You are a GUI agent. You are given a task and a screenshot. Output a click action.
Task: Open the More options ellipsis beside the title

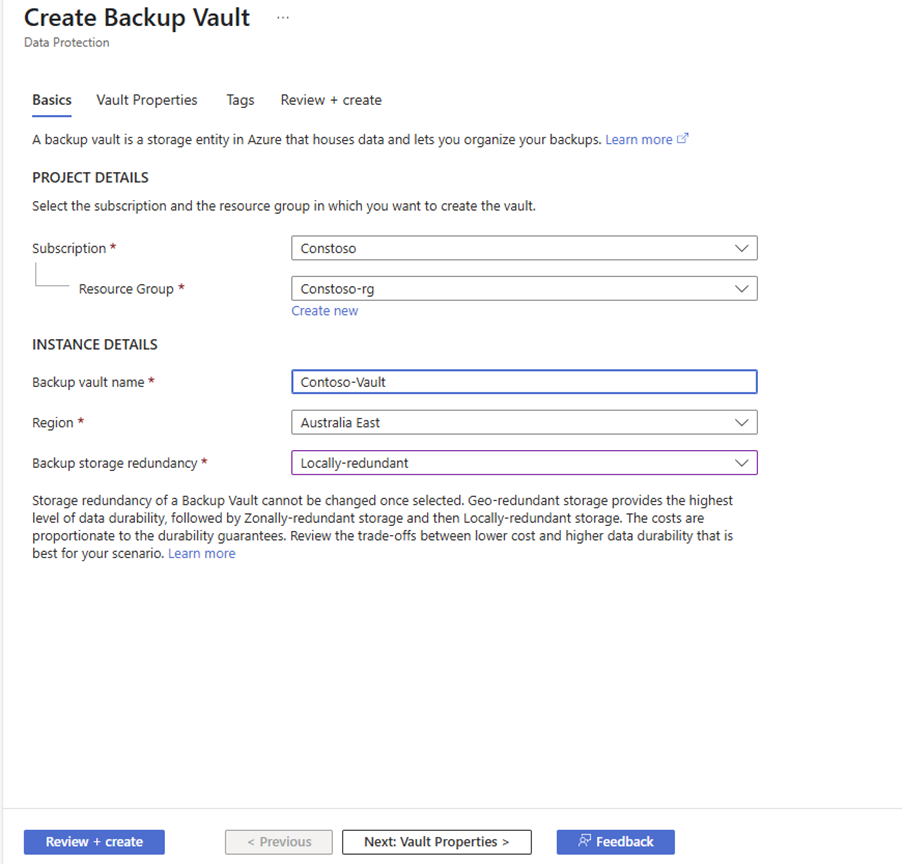(x=282, y=17)
